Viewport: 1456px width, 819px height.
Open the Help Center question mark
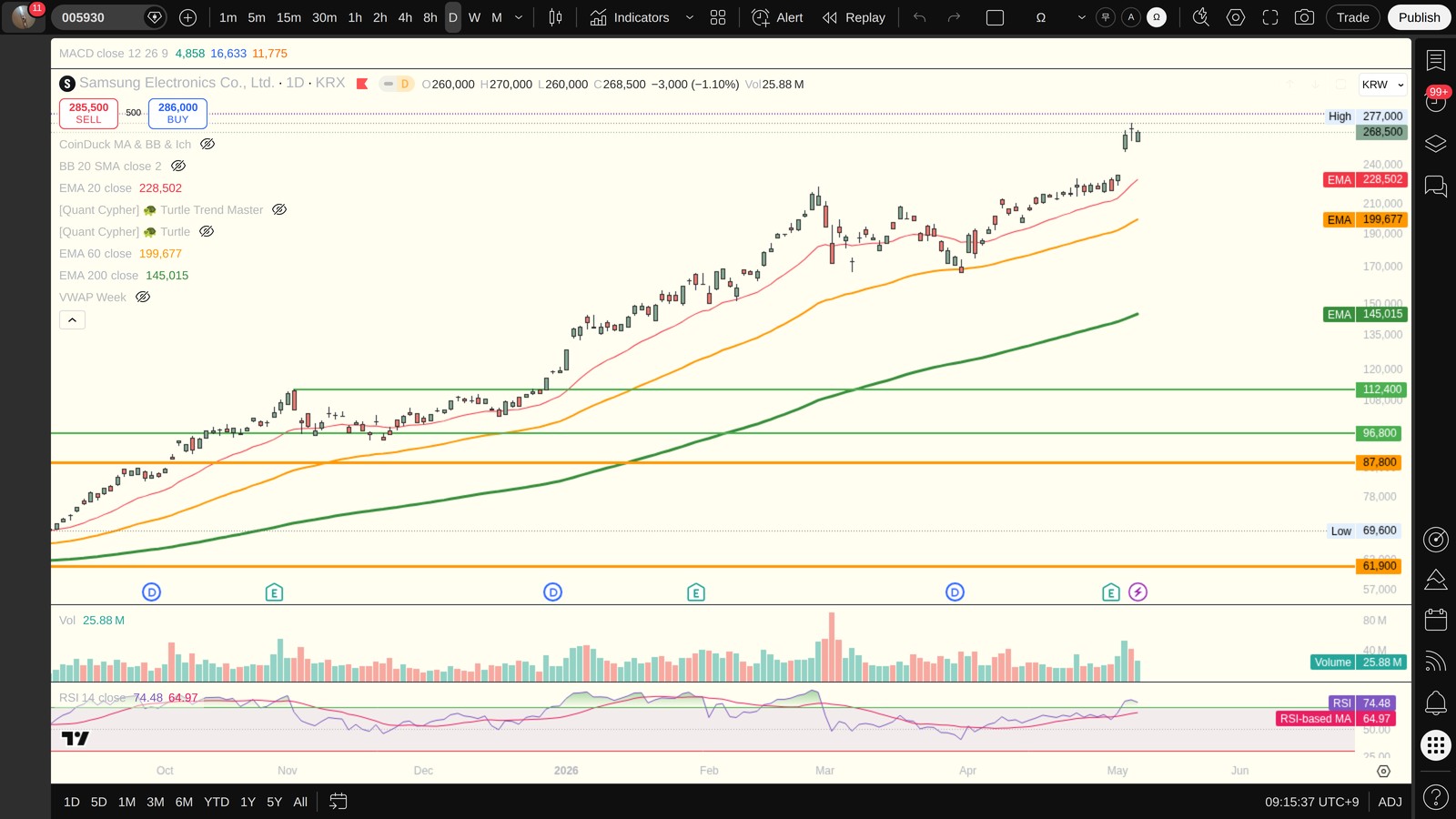(x=1435, y=798)
